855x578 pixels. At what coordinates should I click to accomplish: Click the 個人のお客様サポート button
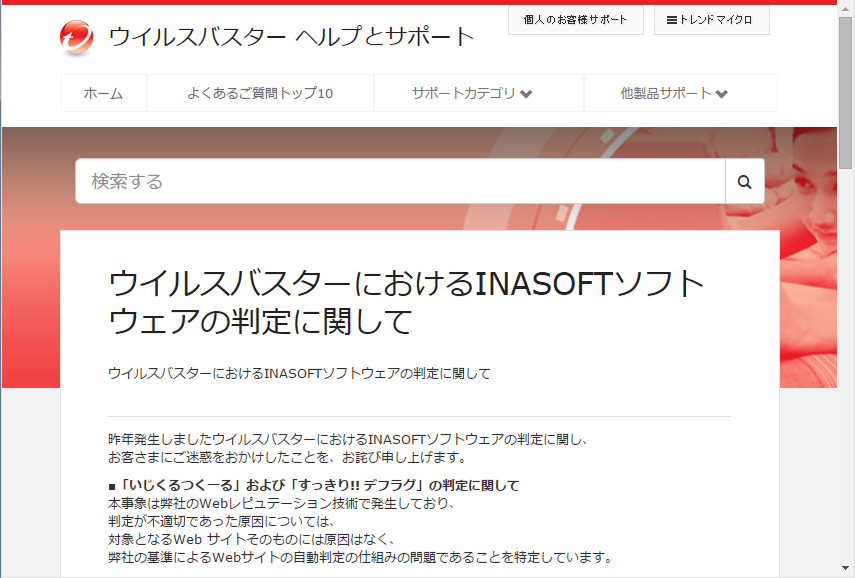(x=575, y=20)
